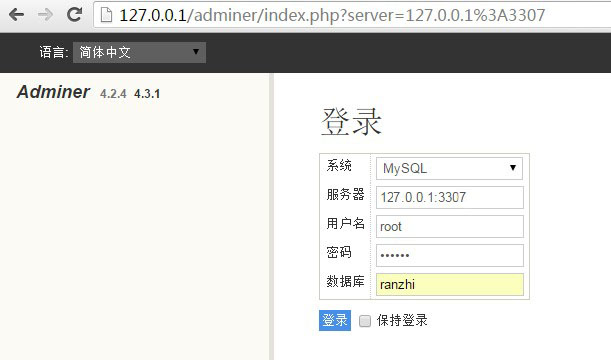Open the 4.2.4 version link
This screenshot has width=611, height=360.
coord(113,94)
